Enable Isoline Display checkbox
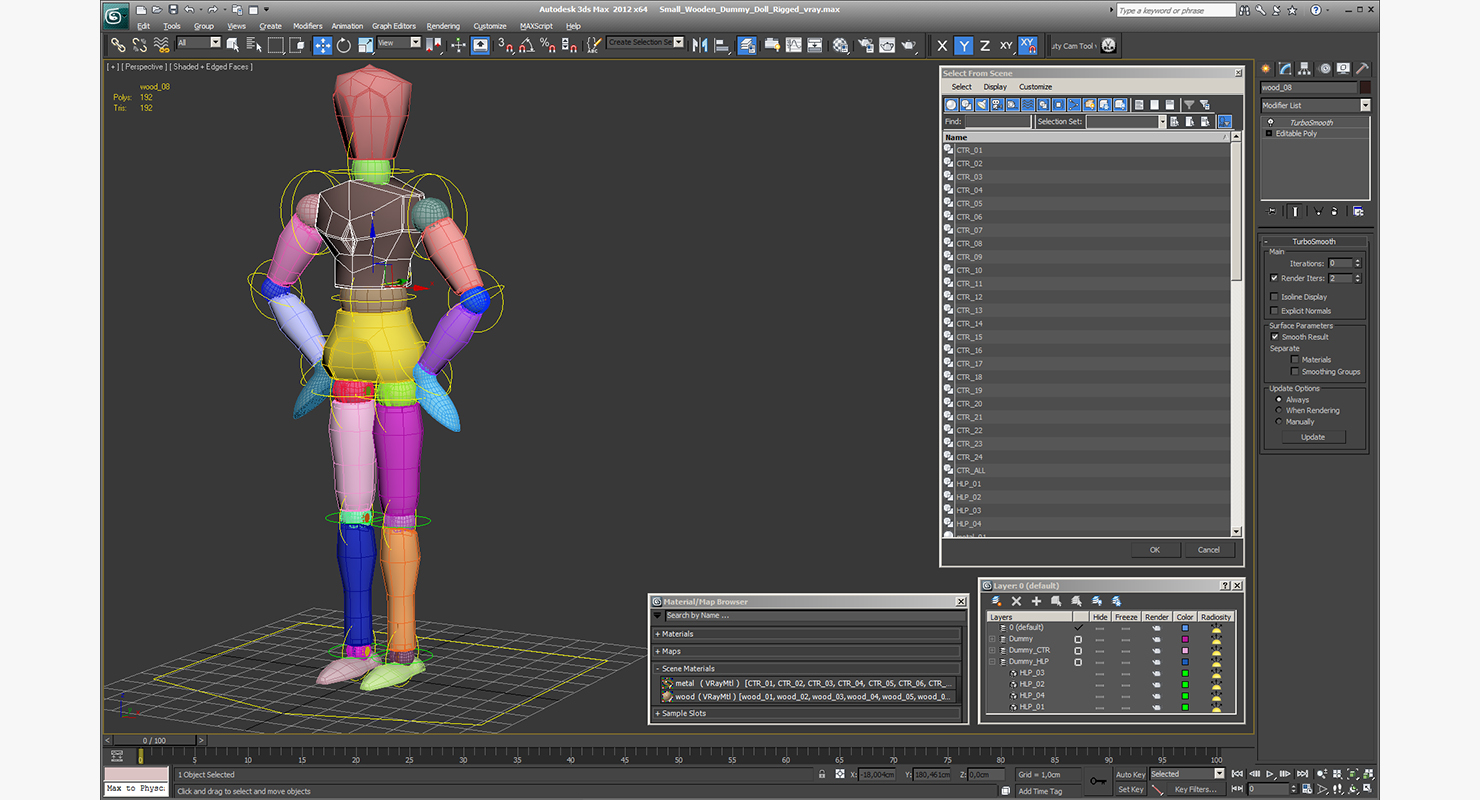1480x800 pixels. pyautogui.click(x=1274, y=297)
